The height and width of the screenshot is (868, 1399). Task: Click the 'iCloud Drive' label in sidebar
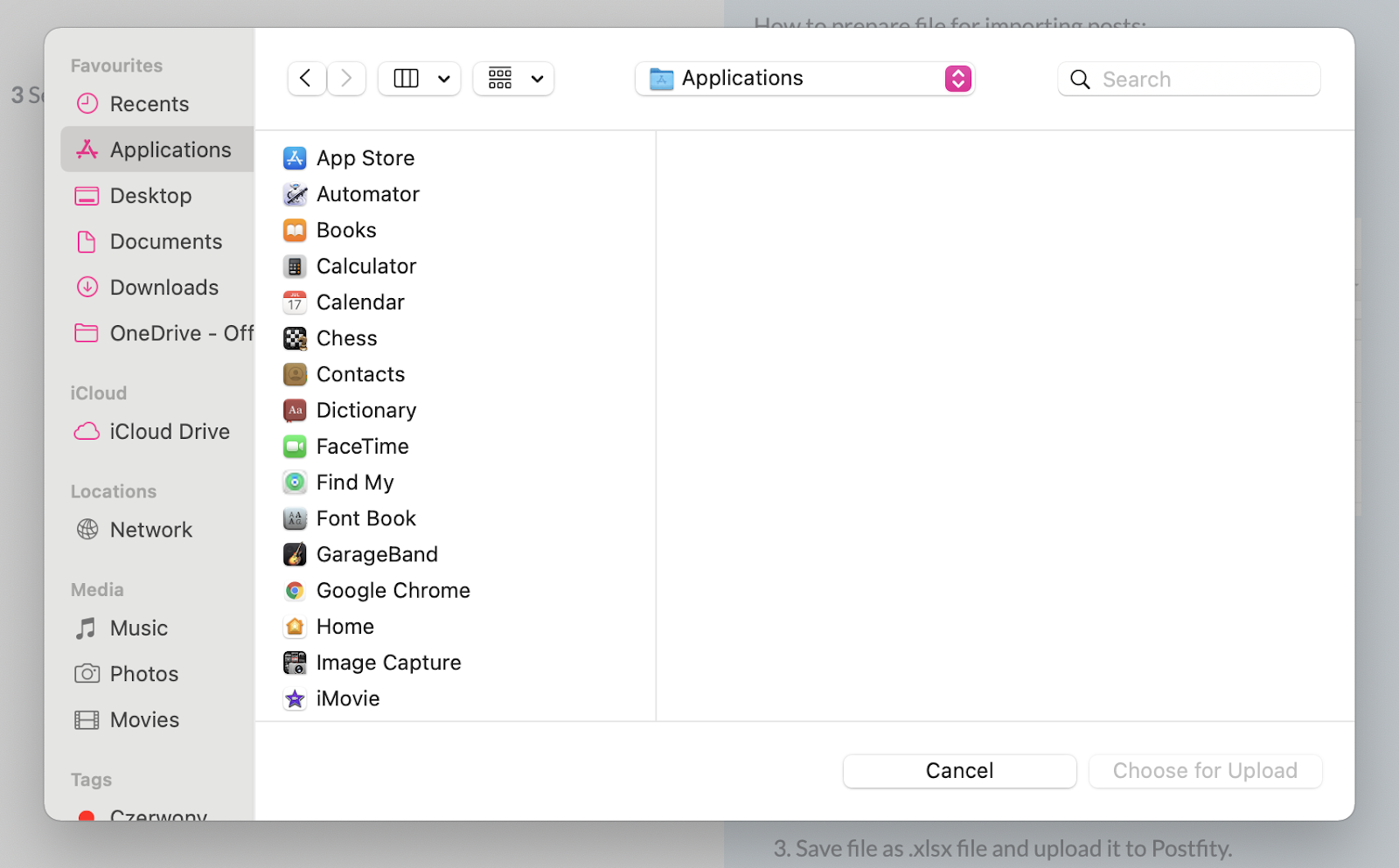click(170, 432)
